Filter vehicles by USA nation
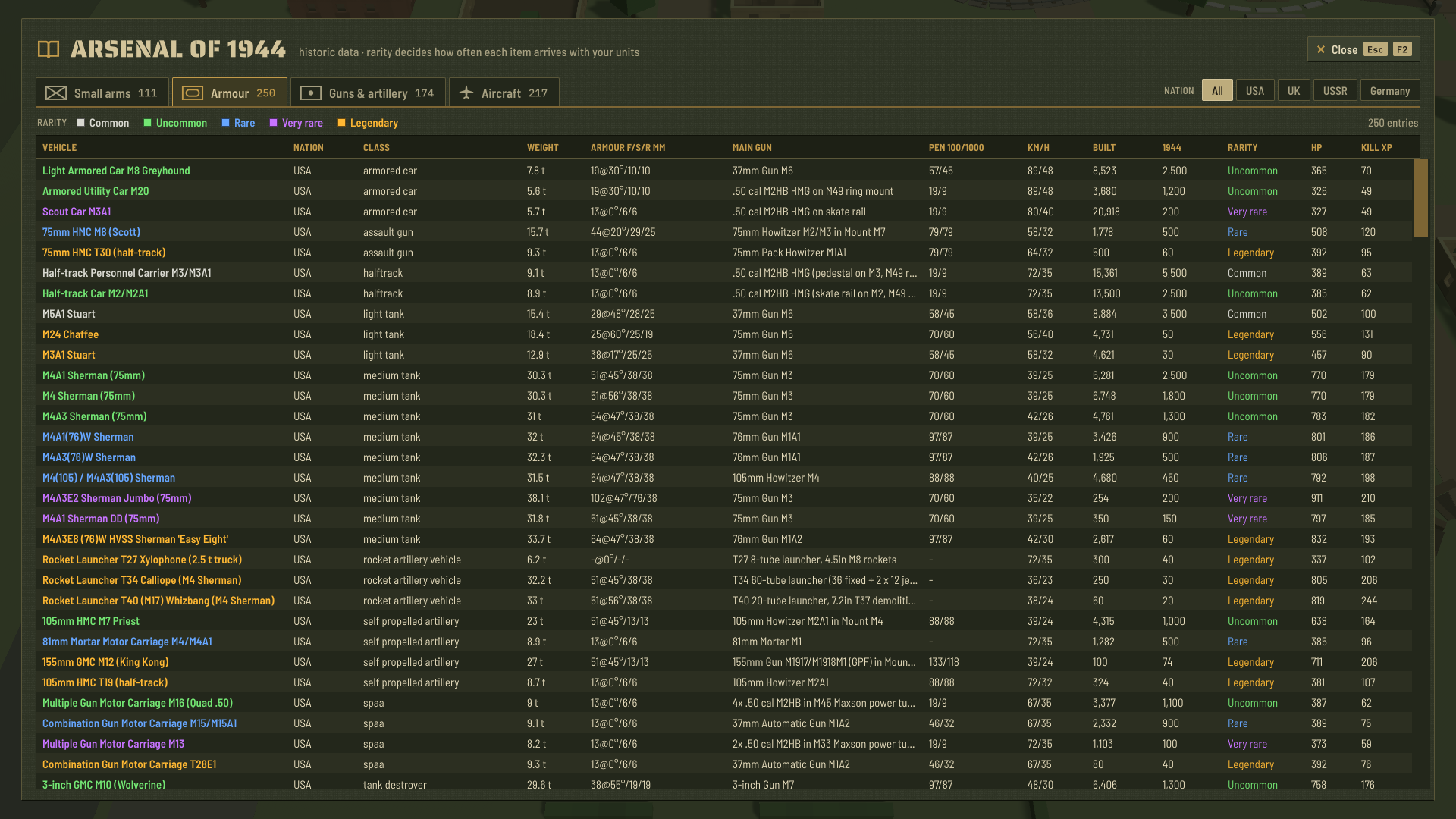The width and height of the screenshot is (1456, 819). tap(1255, 91)
